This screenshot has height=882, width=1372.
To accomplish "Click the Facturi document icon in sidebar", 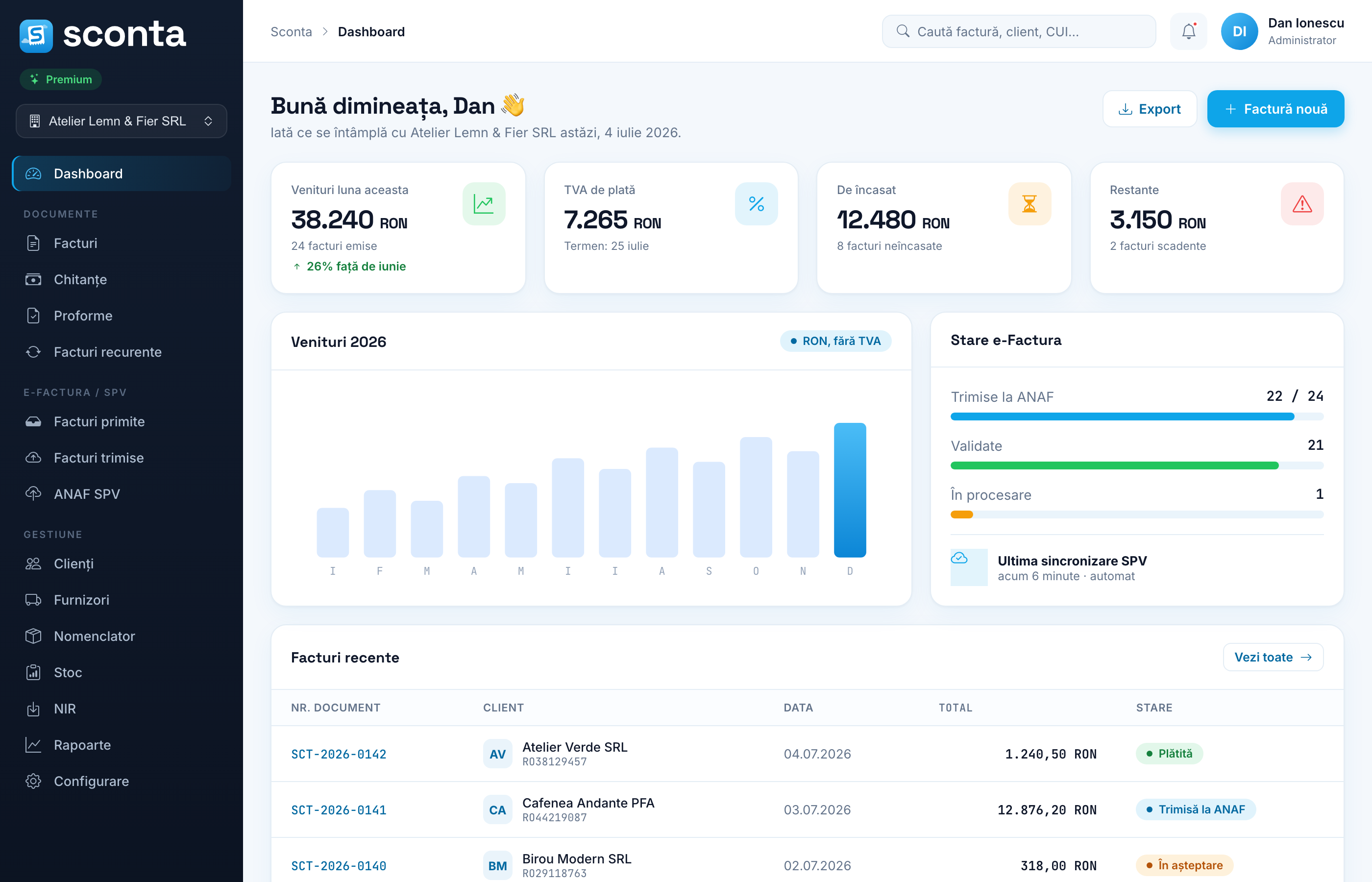I will pyautogui.click(x=33, y=244).
